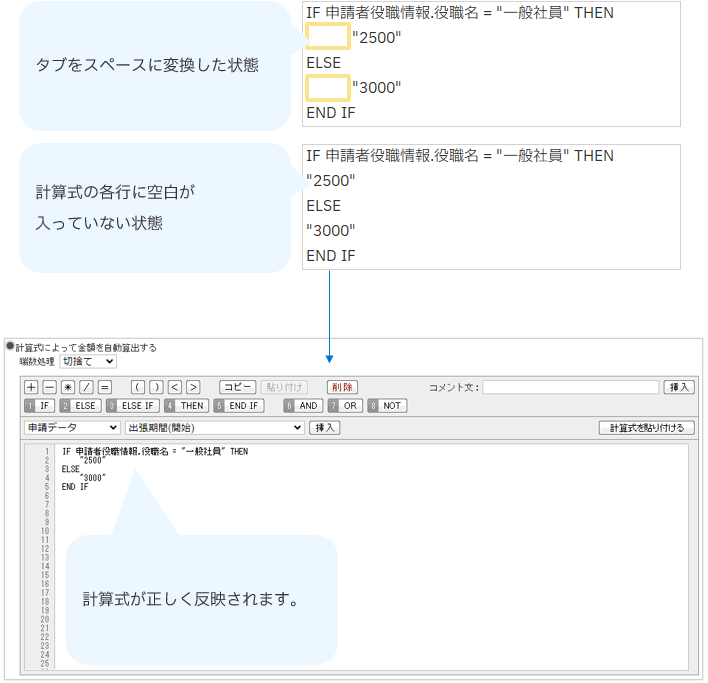Open the 端数処理 切捨て dropdown
The height and width of the screenshot is (683, 708).
(87, 361)
